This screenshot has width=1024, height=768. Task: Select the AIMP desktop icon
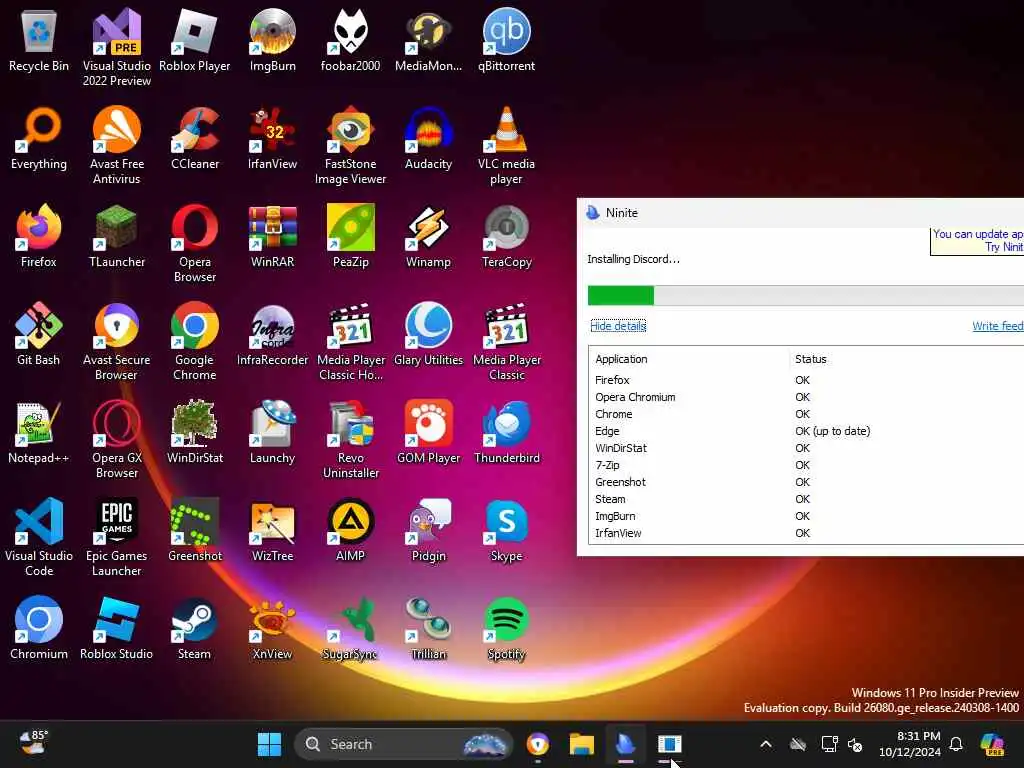pyautogui.click(x=350, y=530)
